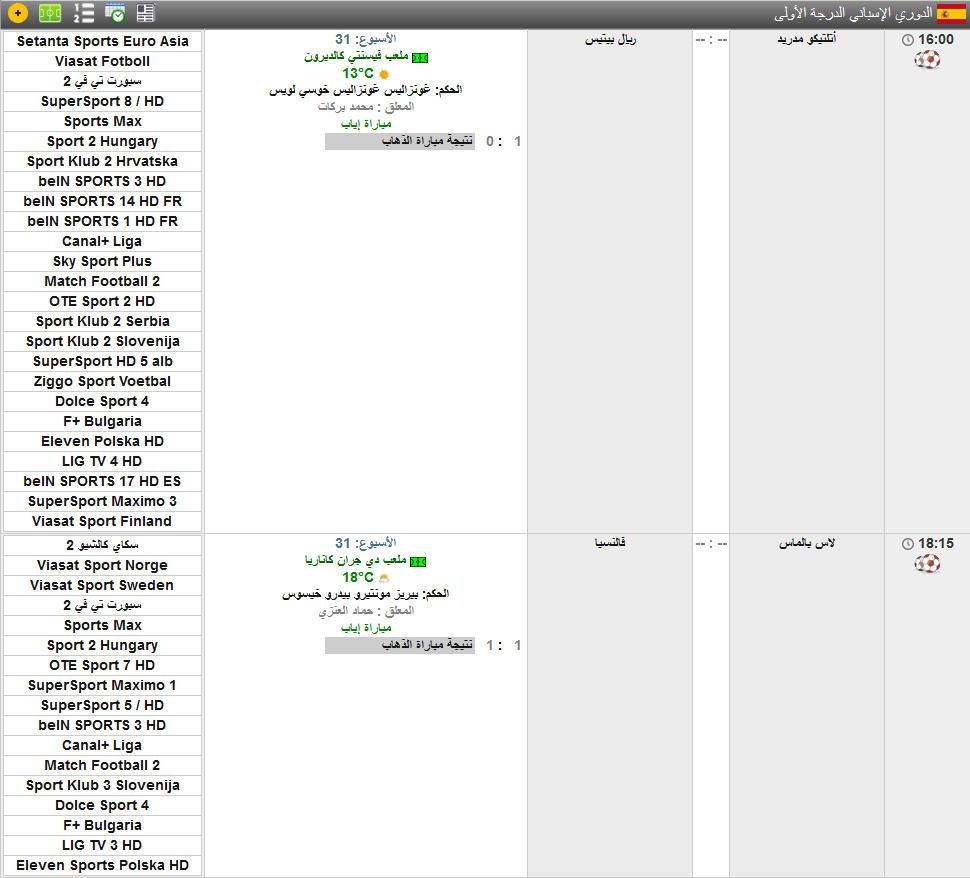This screenshot has height=878, width=970.
Task: Click the numbered list standings icon
Action: tap(84, 13)
